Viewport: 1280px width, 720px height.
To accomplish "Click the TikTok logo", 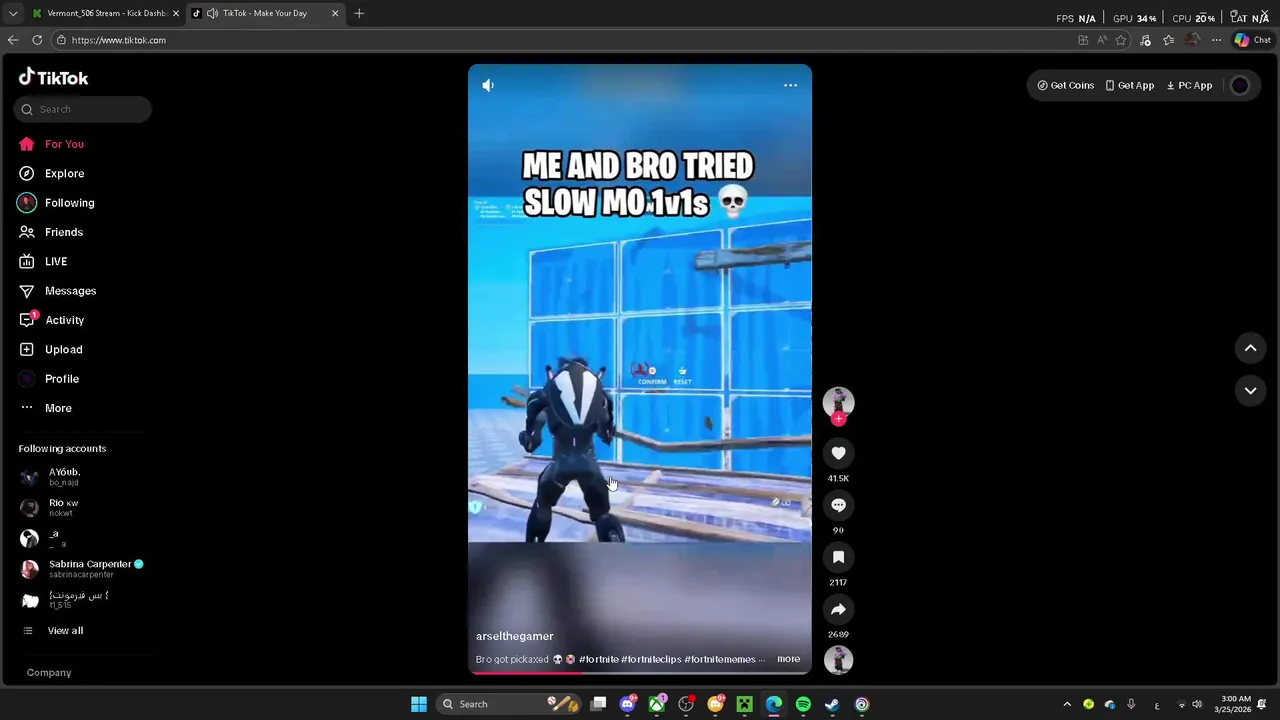I will tap(53, 78).
